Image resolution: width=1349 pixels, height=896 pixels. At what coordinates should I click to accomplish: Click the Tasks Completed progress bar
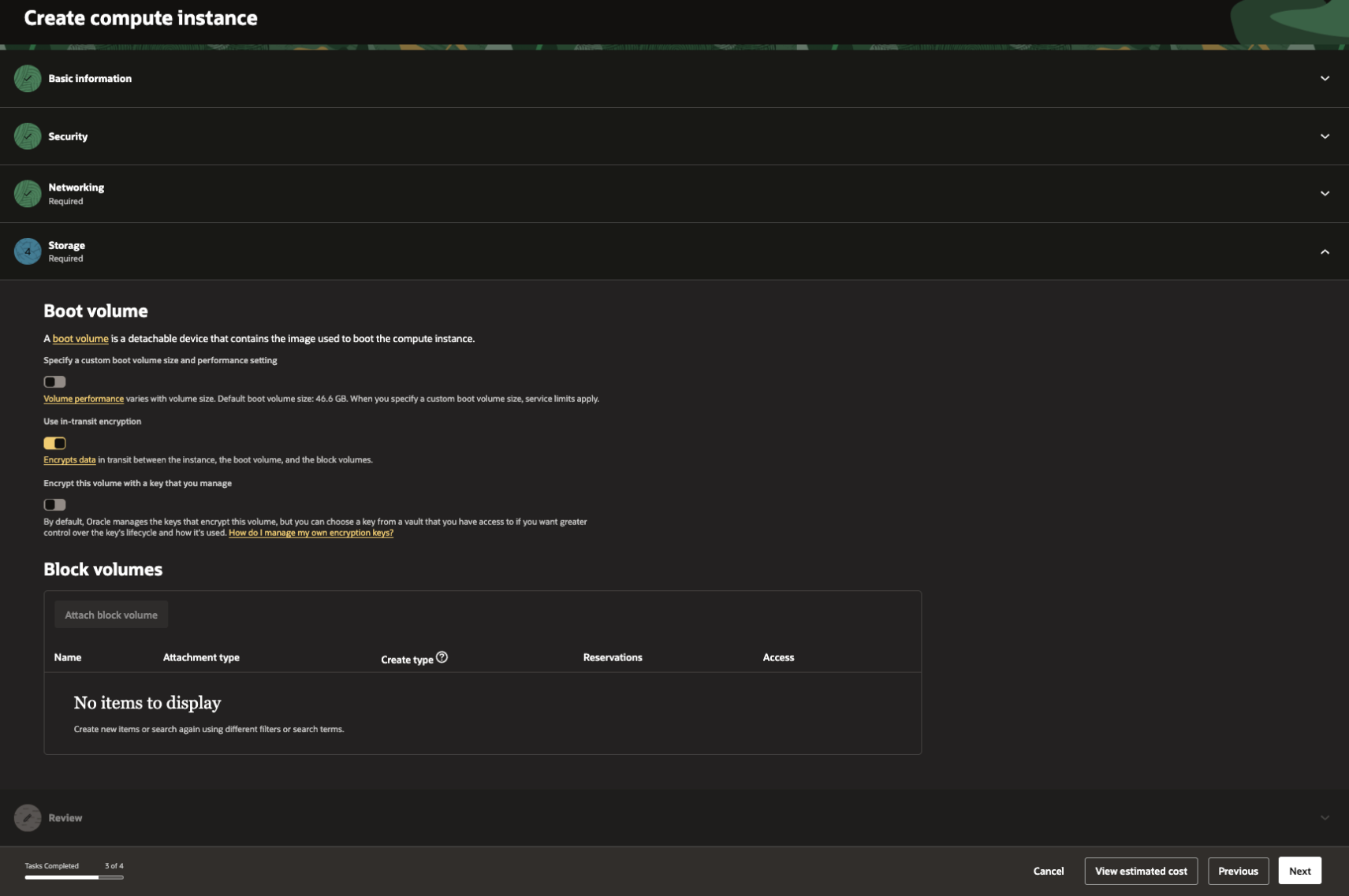(74, 877)
